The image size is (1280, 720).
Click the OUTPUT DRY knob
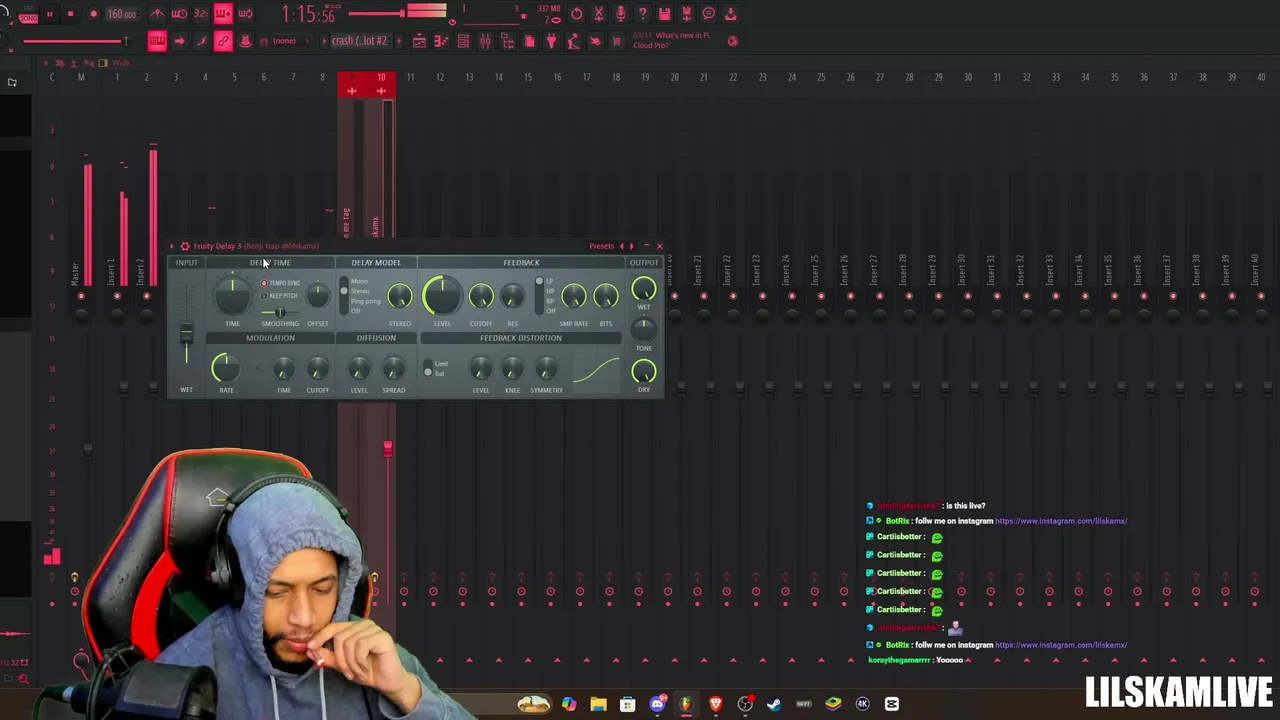click(x=644, y=372)
